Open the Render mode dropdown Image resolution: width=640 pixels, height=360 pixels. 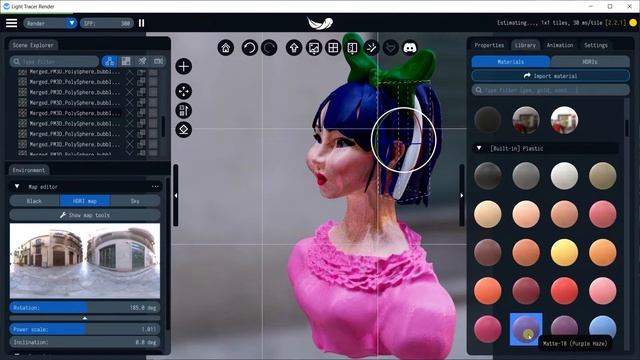point(50,23)
